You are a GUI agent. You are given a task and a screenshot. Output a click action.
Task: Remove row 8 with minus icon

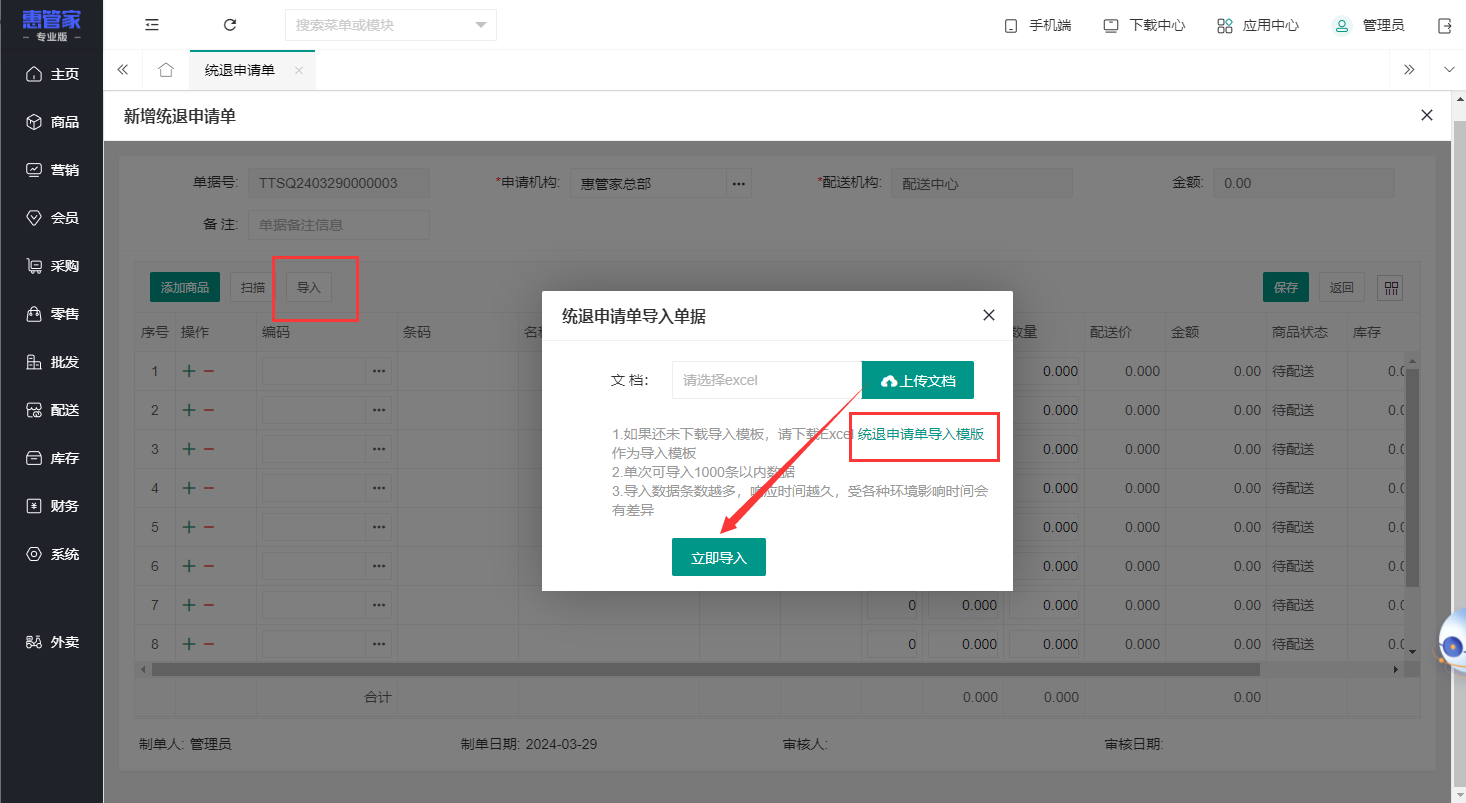pyautogui.click(x=209, y=644)
